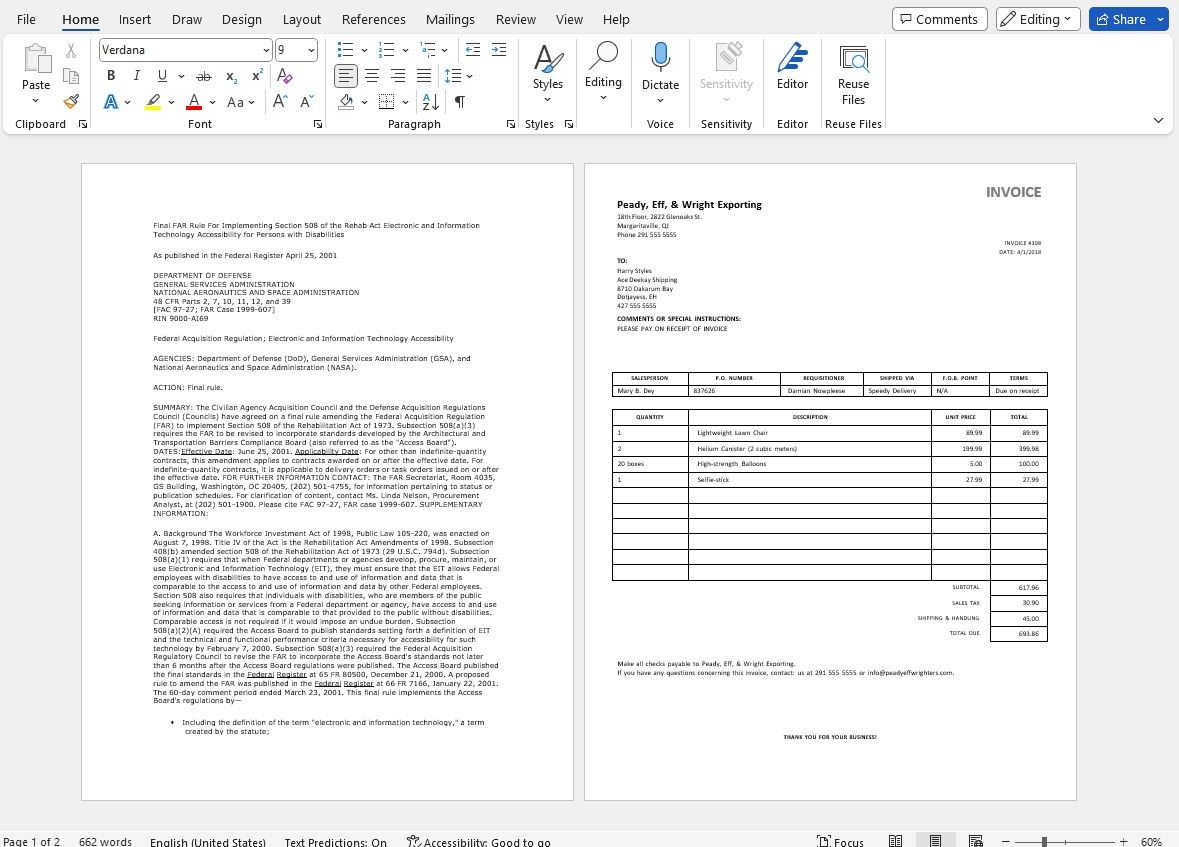Screen dimensions: 1179x847
Task: Select Print Layout view in the status bar
Action: coord(935,841)
